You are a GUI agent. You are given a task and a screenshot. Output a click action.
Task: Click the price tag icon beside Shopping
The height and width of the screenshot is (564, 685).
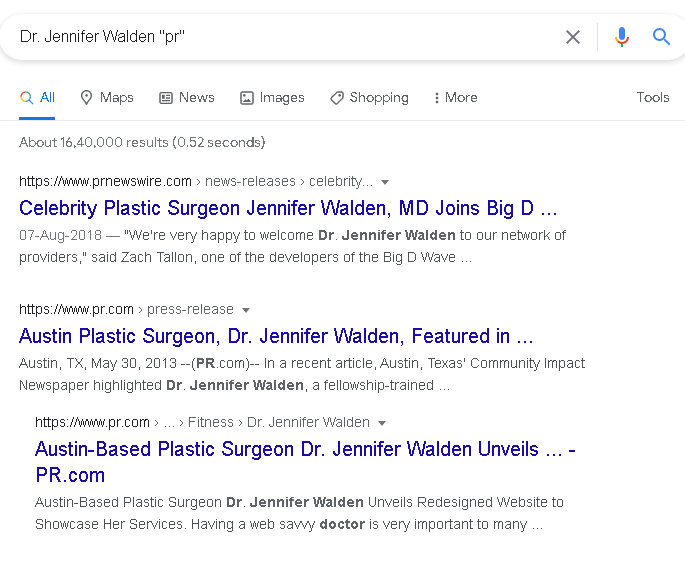pyautogui.click(x=337, y=98)
